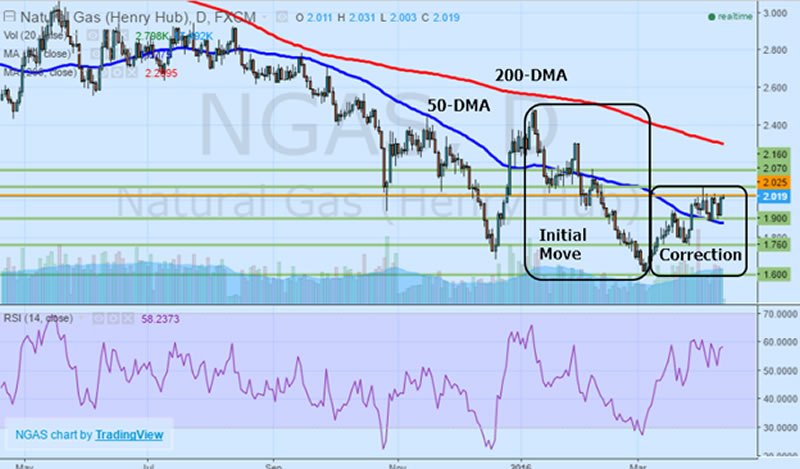Click the 2.800 price axis label

pyautogui.click(x=774, y=50)
